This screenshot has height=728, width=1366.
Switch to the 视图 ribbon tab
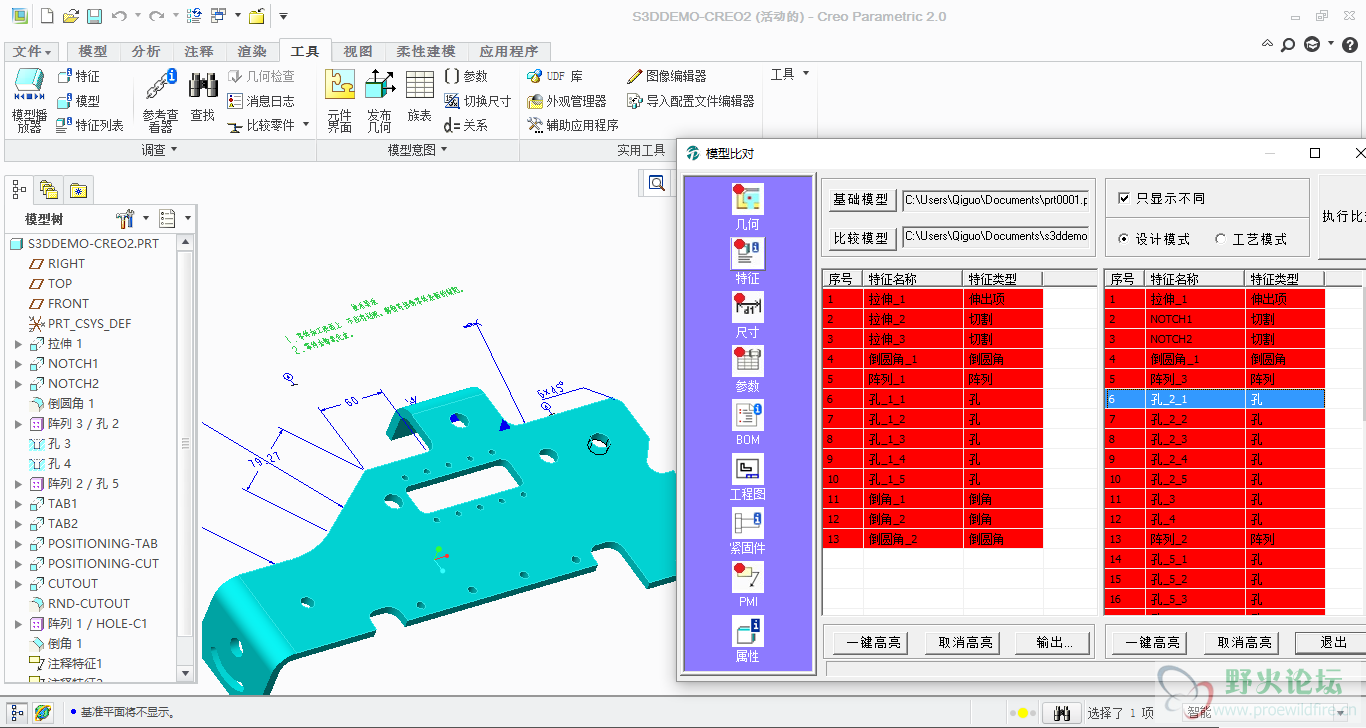pos(358,51)
